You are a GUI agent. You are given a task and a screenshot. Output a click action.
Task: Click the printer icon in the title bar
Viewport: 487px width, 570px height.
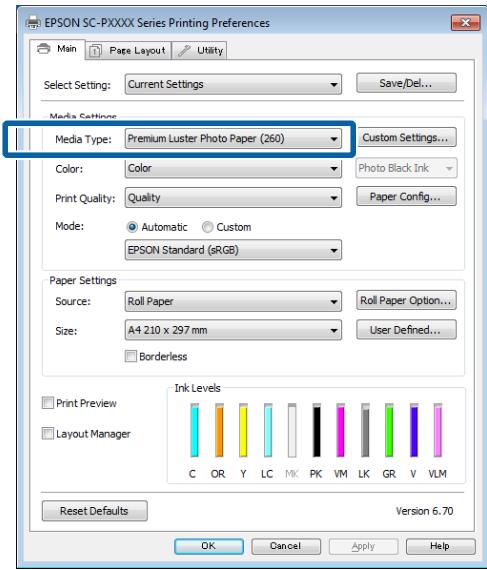click(x=33, y=23)
